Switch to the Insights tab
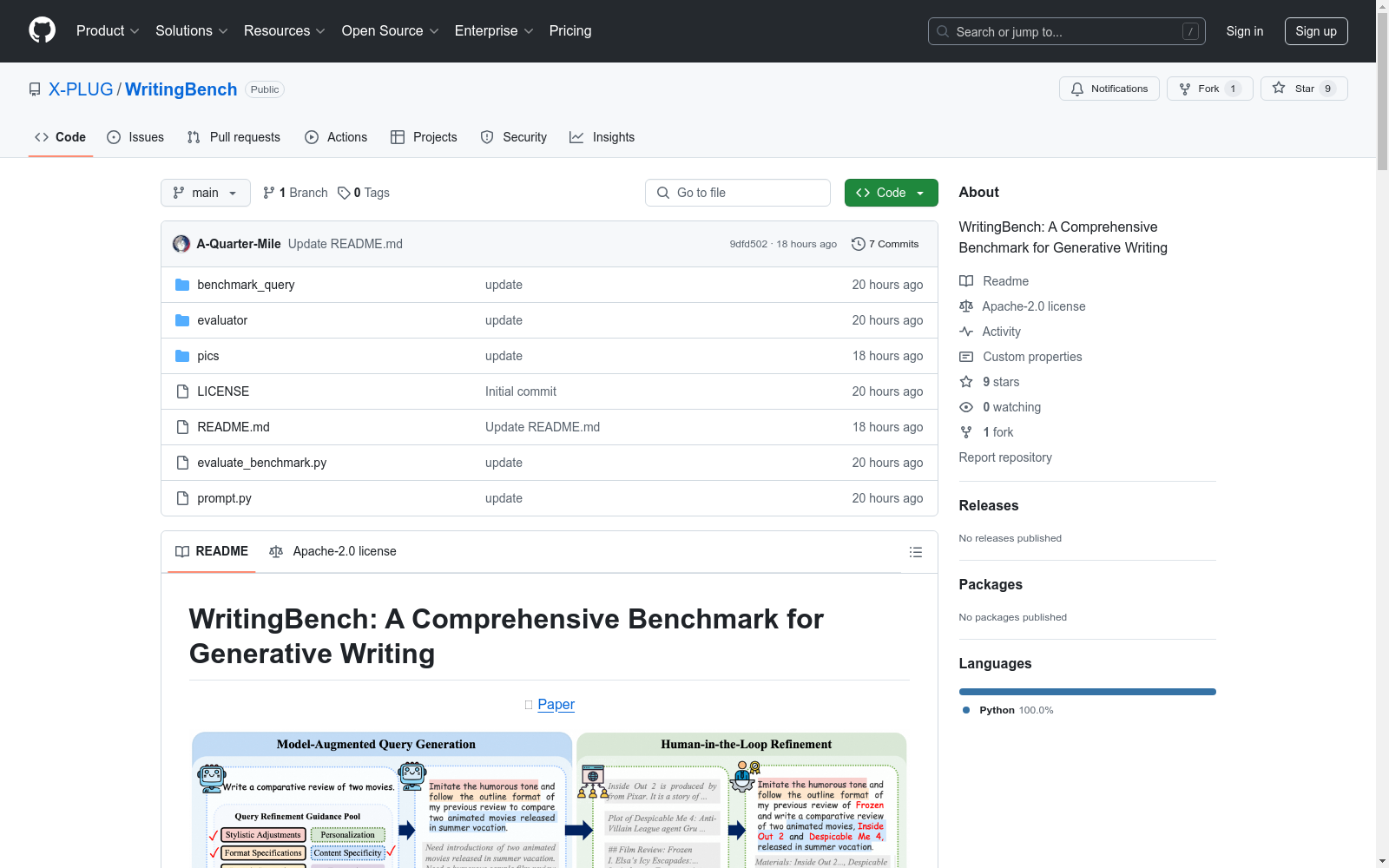This screenshot has height=868, width=1389. (x=602, y=137)
